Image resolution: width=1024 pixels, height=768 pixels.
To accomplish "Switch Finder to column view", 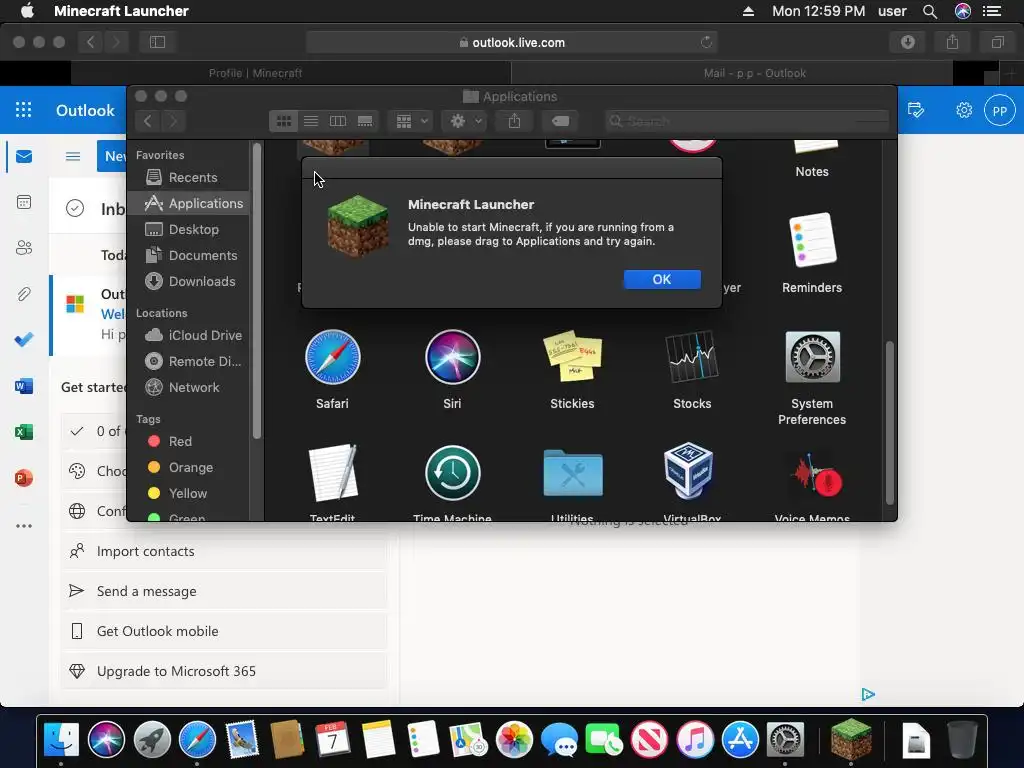I will click(338, 121).
